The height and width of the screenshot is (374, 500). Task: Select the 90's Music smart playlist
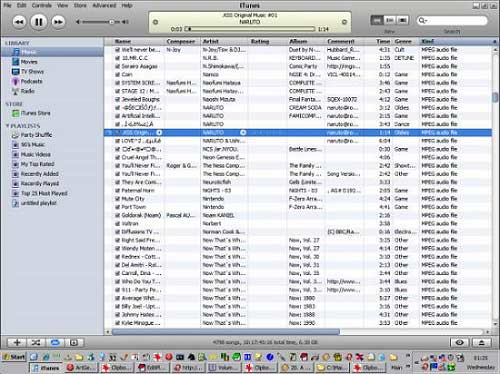tap(32, 145)
